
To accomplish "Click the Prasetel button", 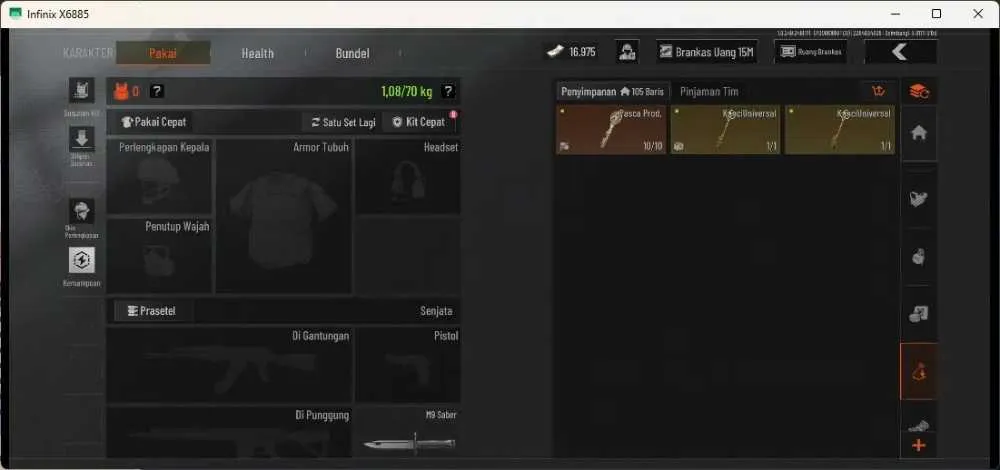I will coord(152,311).
